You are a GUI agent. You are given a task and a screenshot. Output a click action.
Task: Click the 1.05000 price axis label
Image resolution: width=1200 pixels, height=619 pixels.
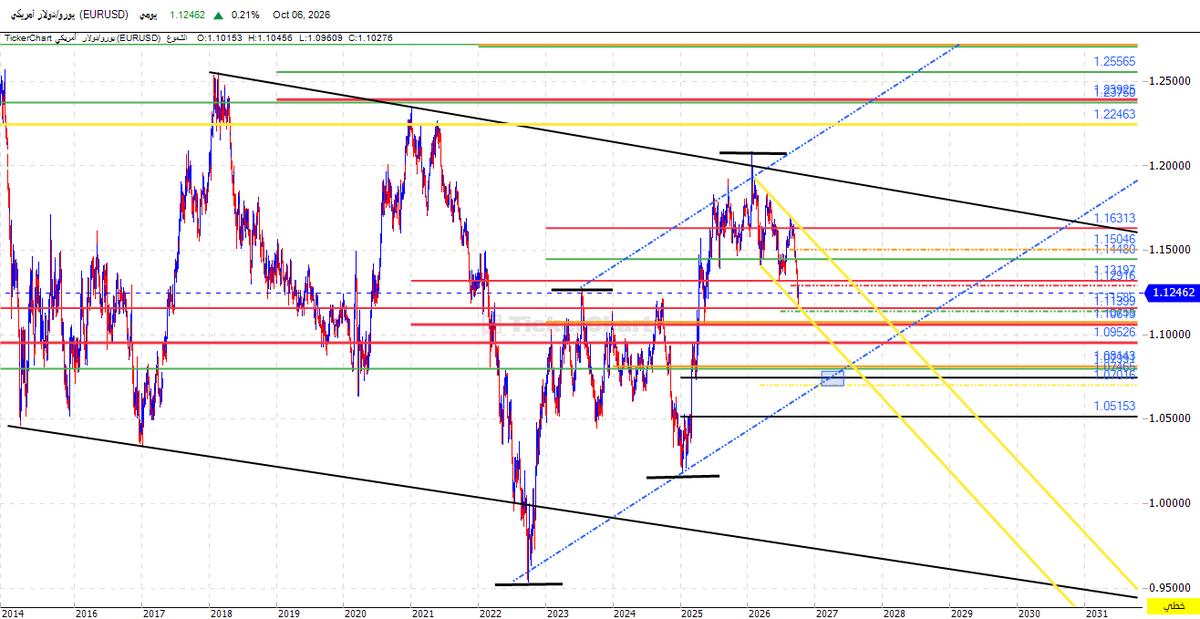1168,418
